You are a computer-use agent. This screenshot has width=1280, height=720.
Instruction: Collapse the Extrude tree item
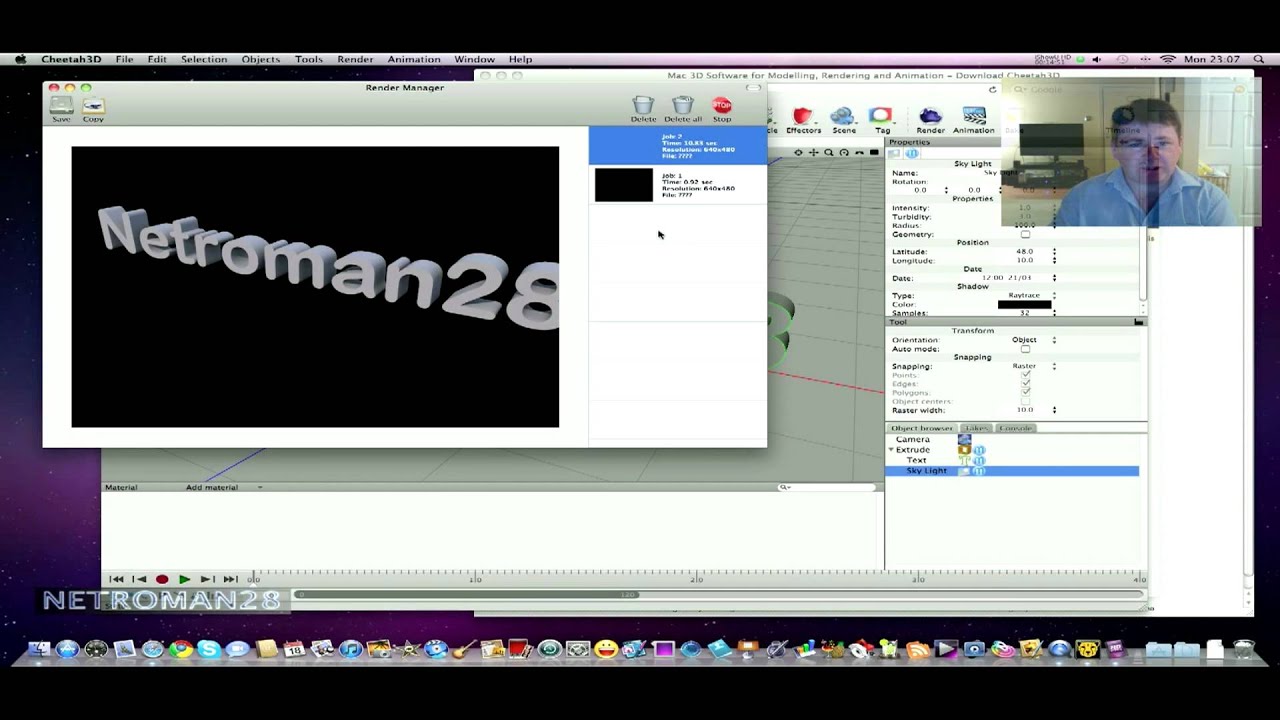[891, 450]
